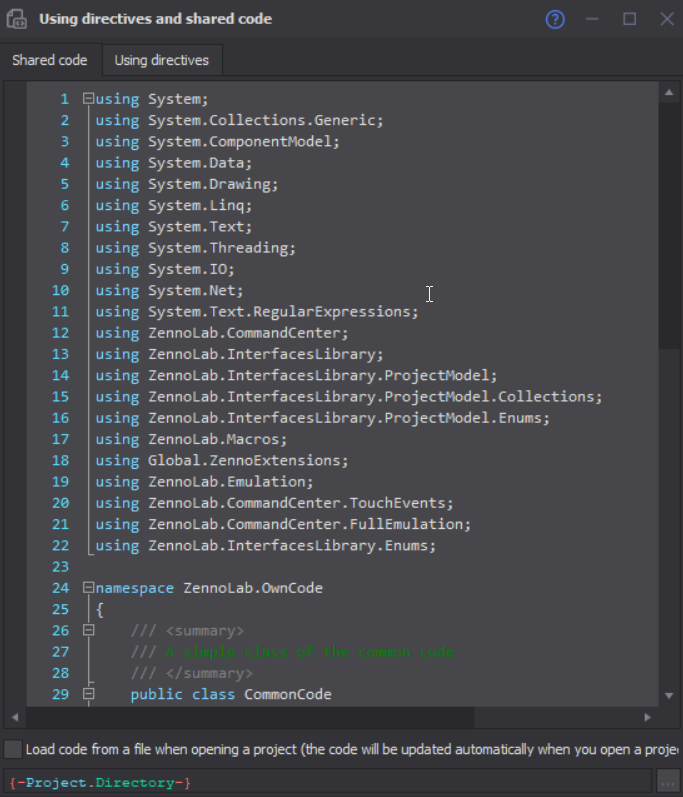Screen dimensions: 683x797
Task: Click the Project.Directory file path field
Action: coord(328,783)
